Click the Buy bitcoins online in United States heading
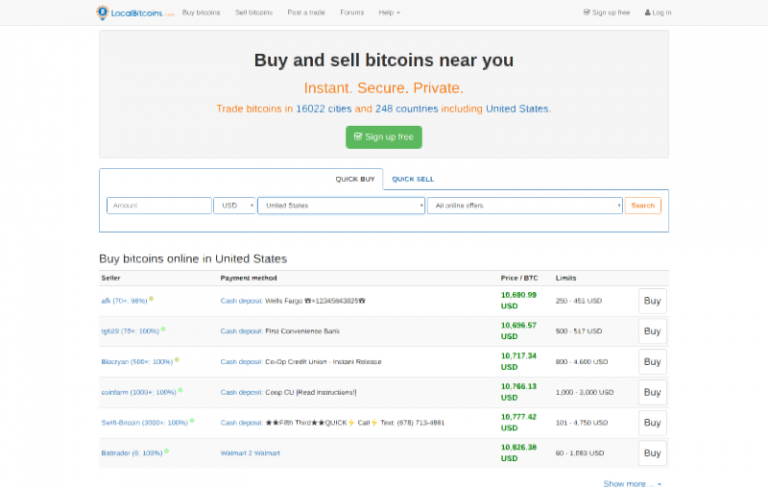This screenshot has height=489, width=768. point(193,259)
